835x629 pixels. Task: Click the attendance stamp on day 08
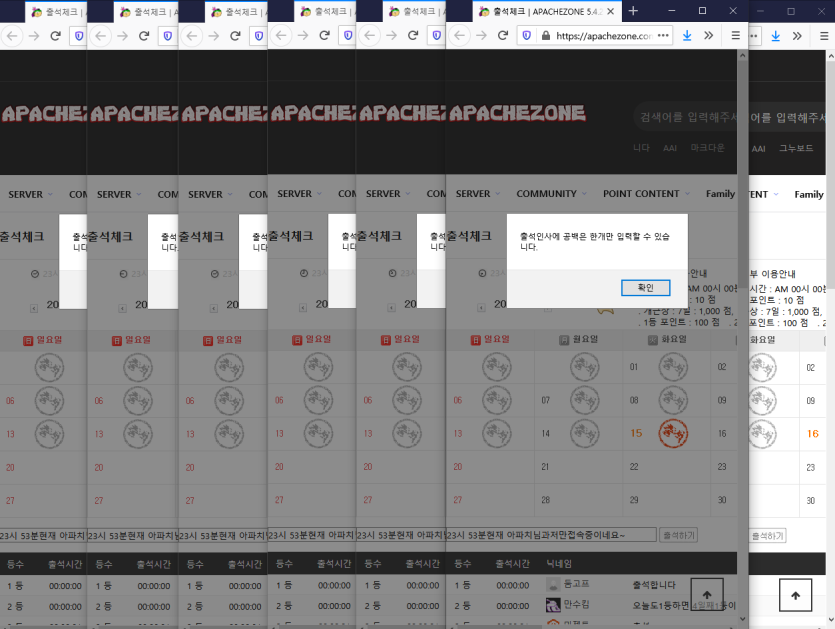pos(673,400)
